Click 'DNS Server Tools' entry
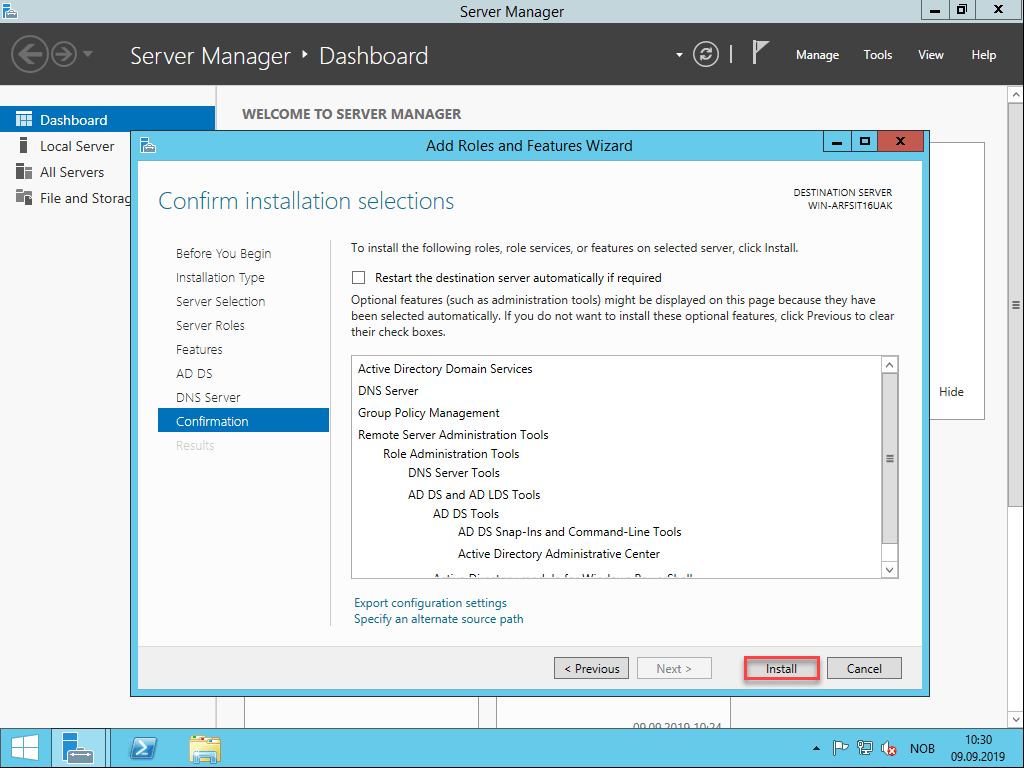This screenshot has width=1024, height=768. tap(454, 472)
